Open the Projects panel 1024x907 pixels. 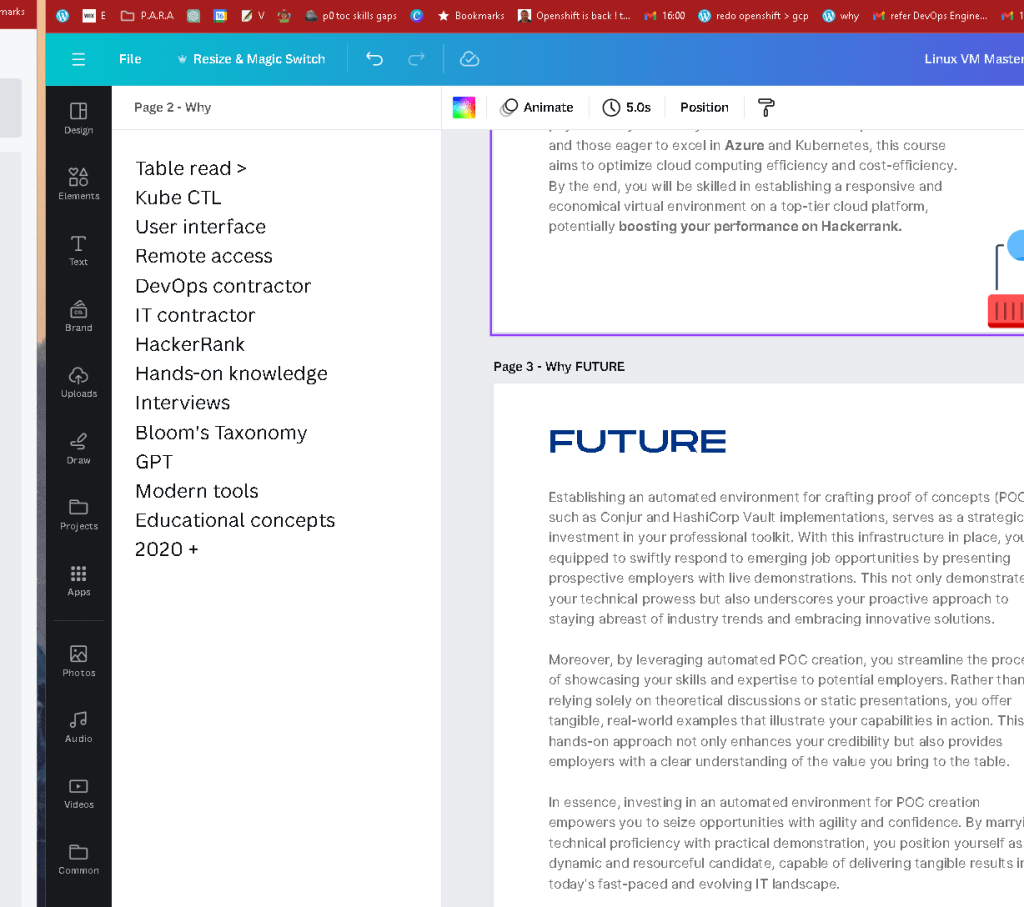[x=78, y=515]
